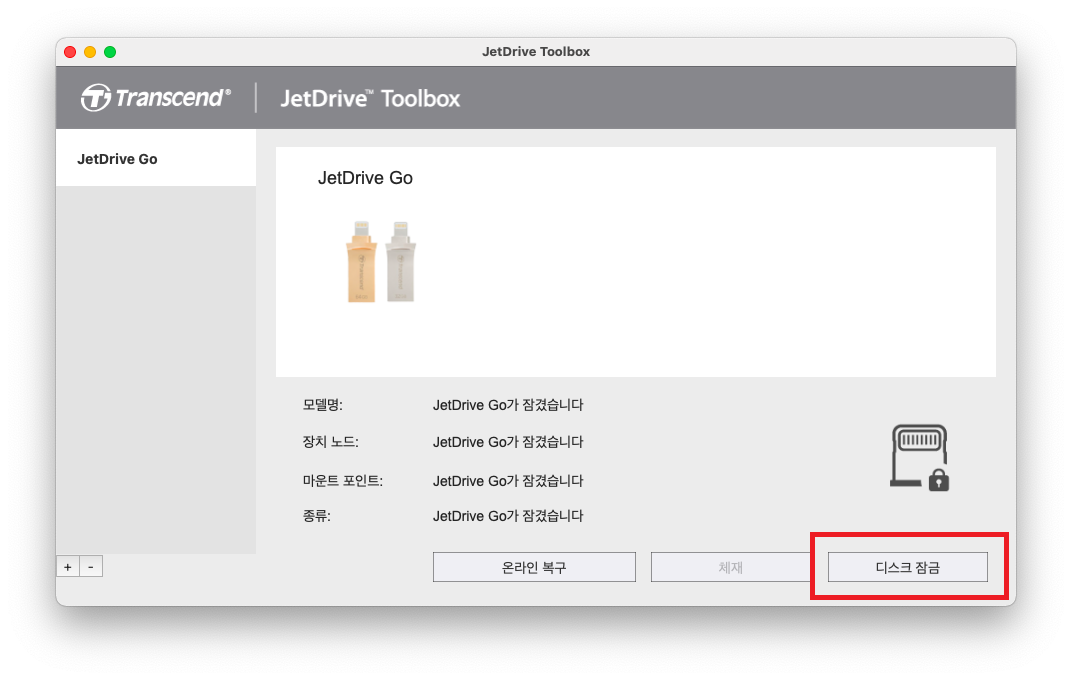This screenshot has height=680, width=1072.
Task: Click the locked message beside 종류
Action: click(x=508, y=516)
